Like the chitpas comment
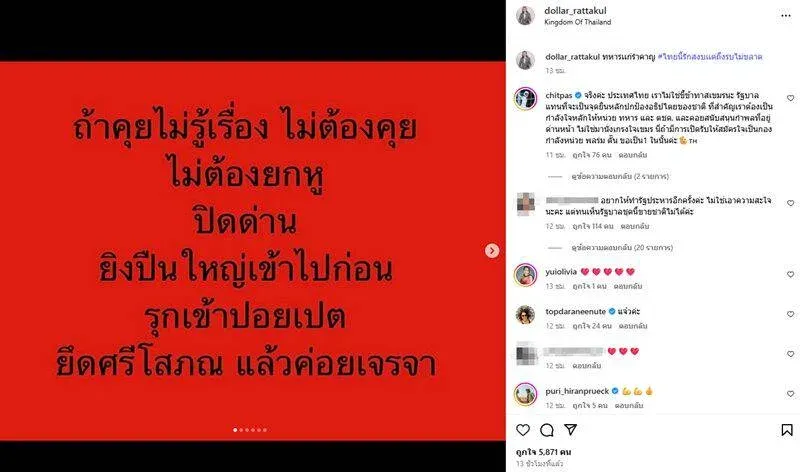This screenshot has width=800, height=472. tap(790, 98)
